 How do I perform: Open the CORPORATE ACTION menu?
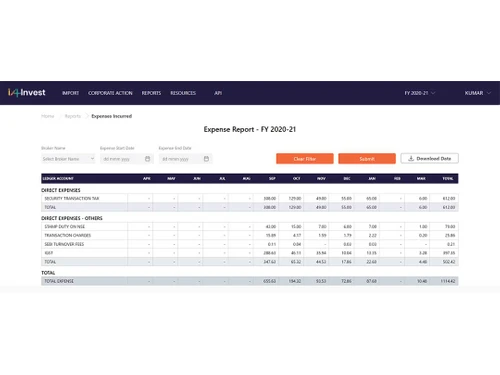click(110, 93)
